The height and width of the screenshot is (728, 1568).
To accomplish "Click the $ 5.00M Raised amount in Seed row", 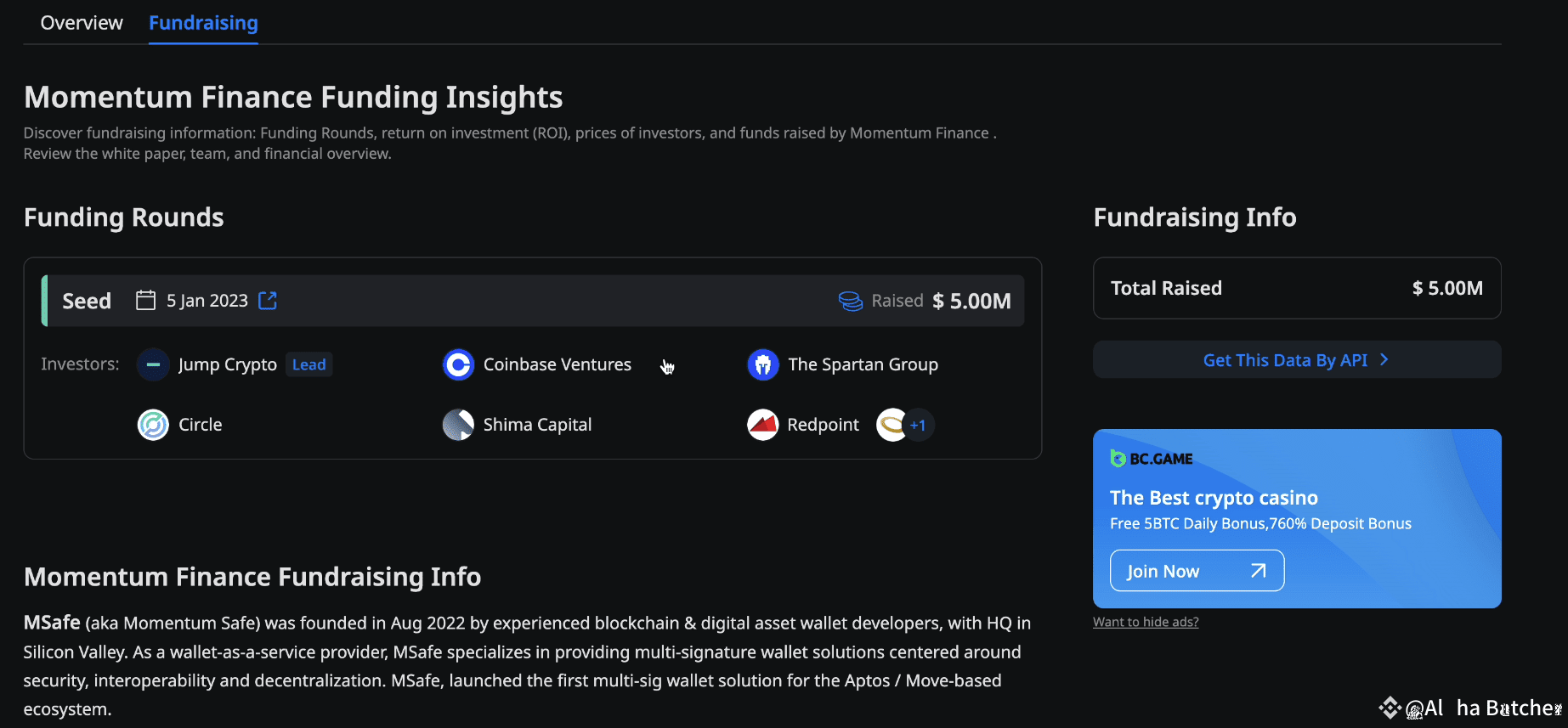I will (x=971, y=301).
